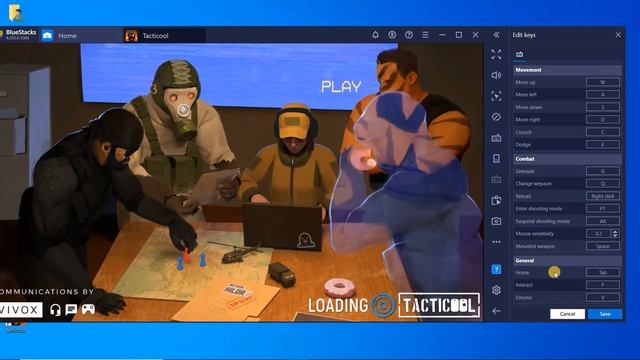
Task: Decrease Mouse sensitivity with down stepper
Action: 616,236
